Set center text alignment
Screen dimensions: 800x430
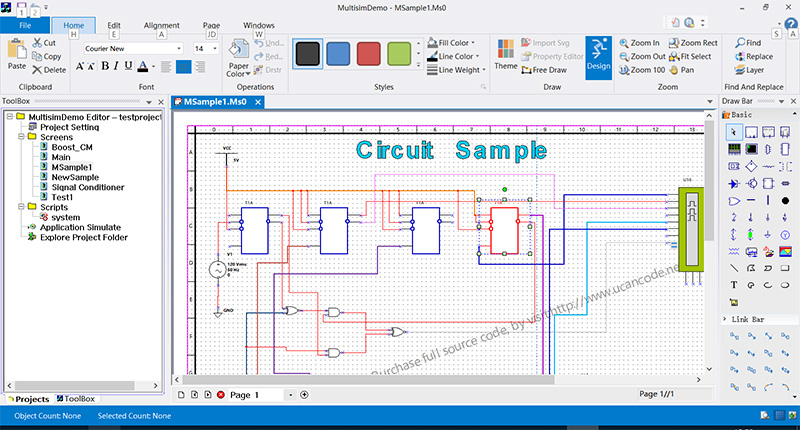click(x=183, y=66)
